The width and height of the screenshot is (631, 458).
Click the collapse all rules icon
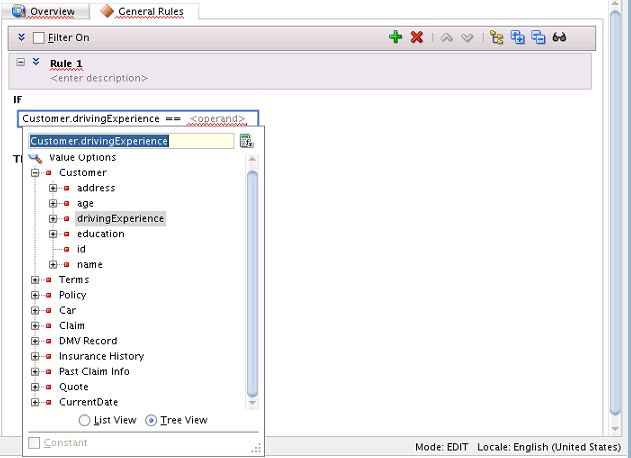tap(538, 37)
